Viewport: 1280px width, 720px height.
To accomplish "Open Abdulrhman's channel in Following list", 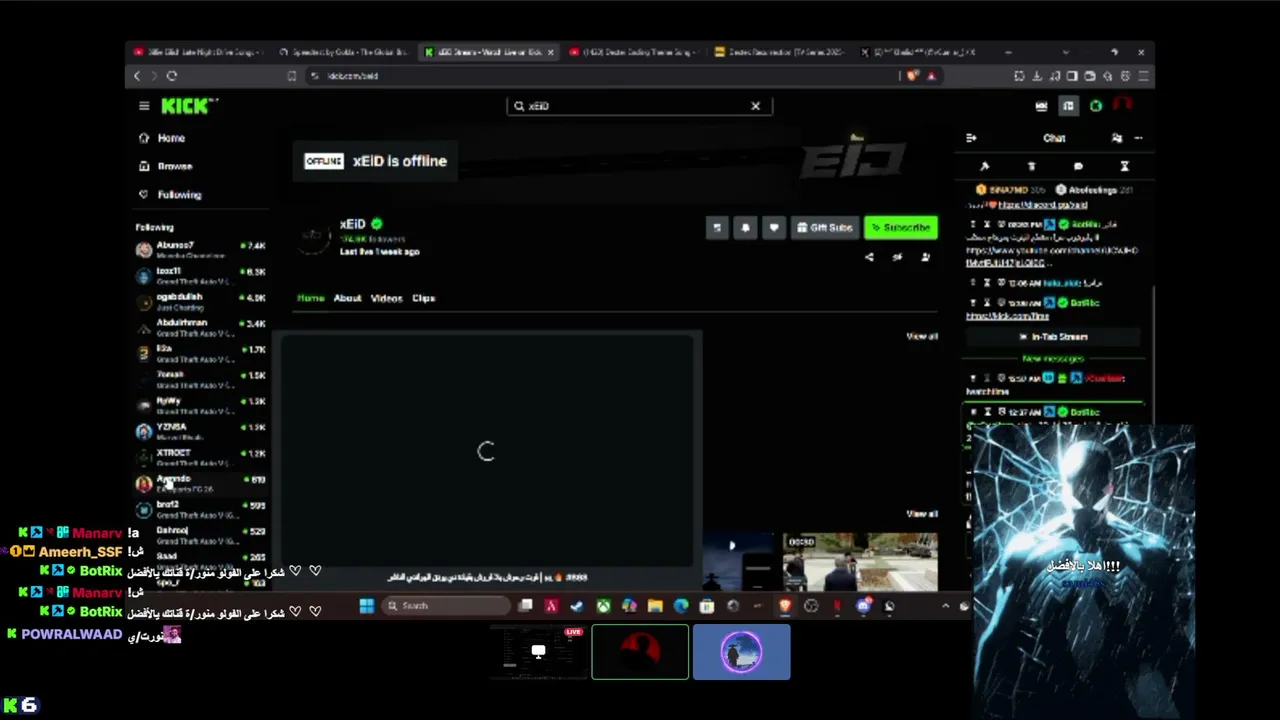I will point(201,327).
